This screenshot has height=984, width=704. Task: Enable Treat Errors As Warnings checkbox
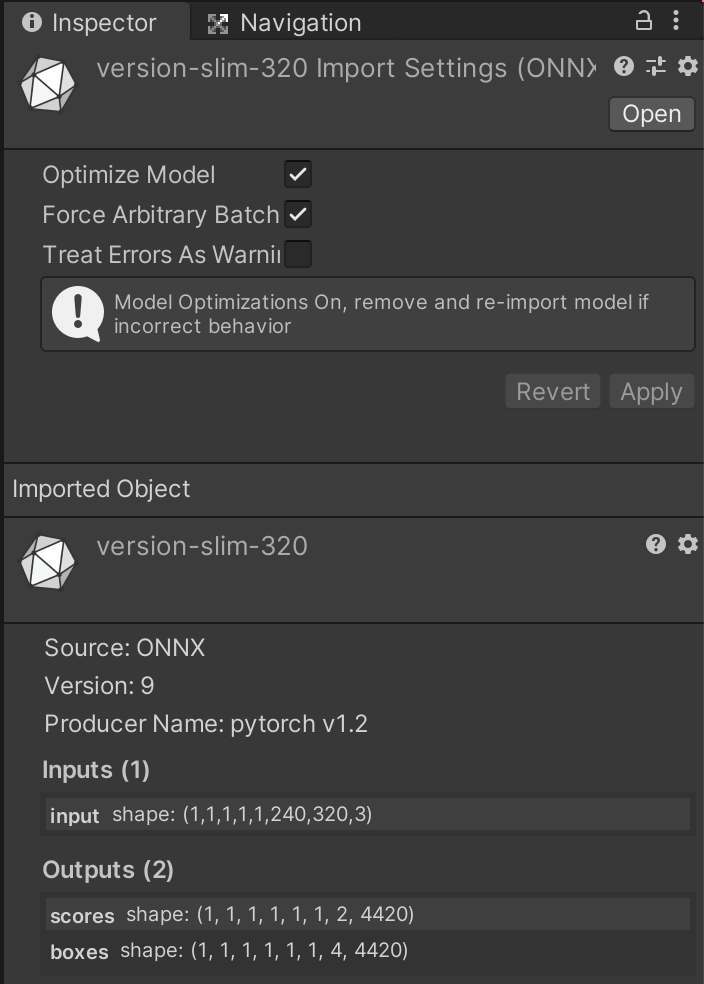pos(298,254)
